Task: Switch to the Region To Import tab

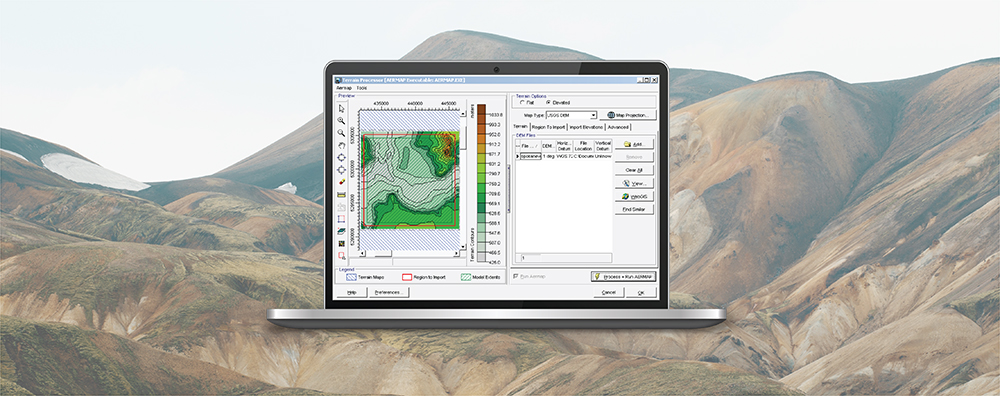Action: tap(548, 127)
